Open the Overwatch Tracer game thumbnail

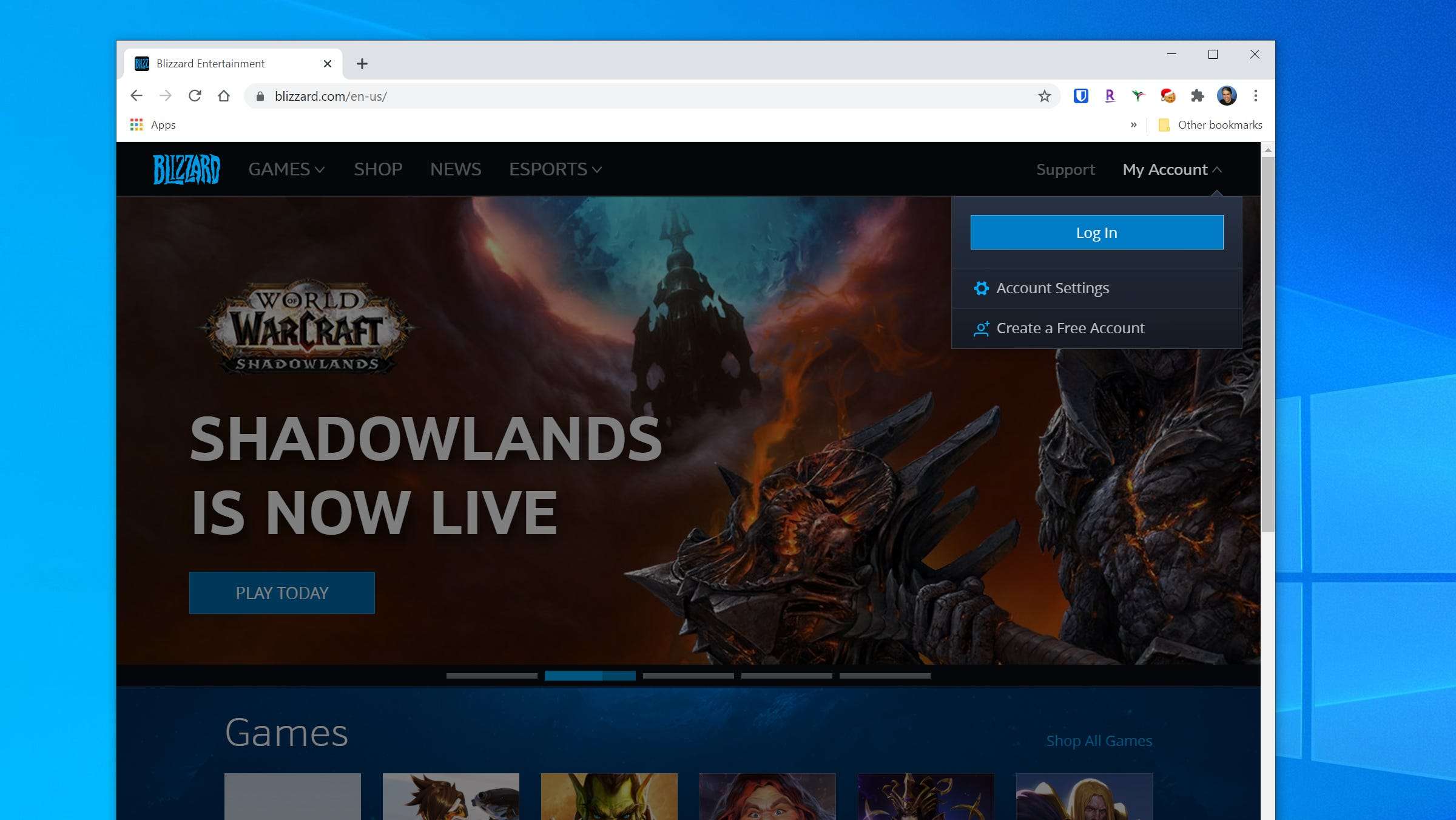(451, 796)
